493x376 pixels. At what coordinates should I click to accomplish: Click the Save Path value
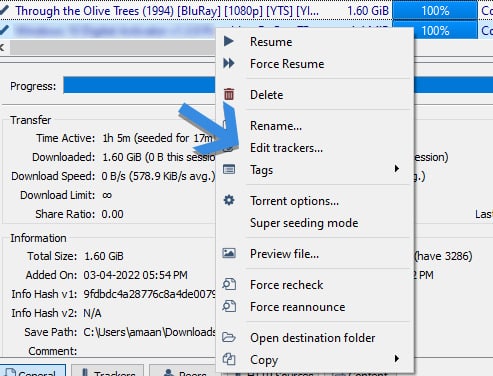click(149, 332)
